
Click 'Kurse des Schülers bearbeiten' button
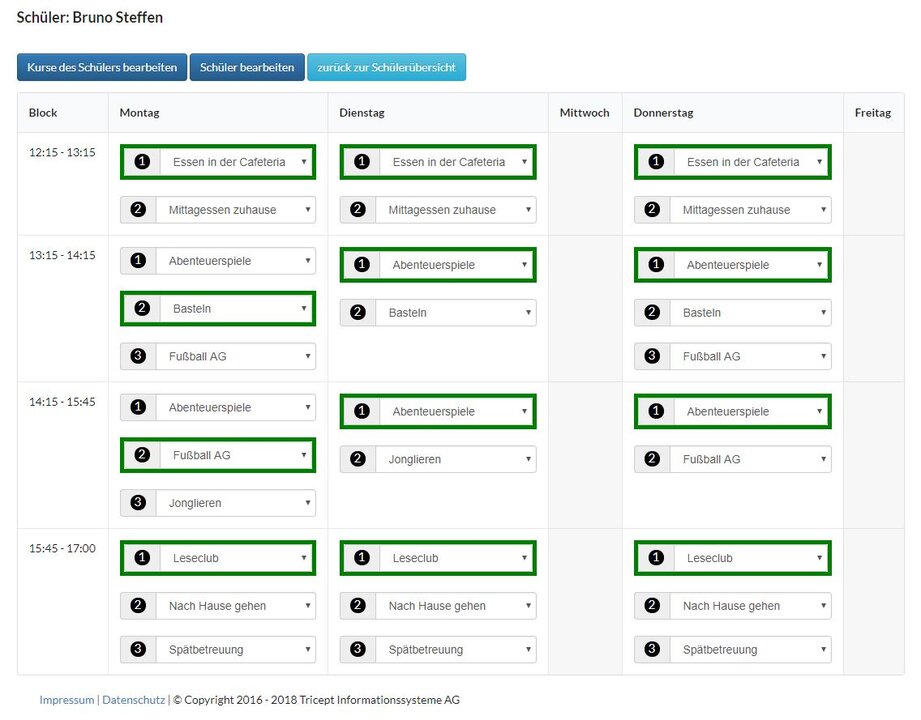pyautogui.click(x=102, y=68)
